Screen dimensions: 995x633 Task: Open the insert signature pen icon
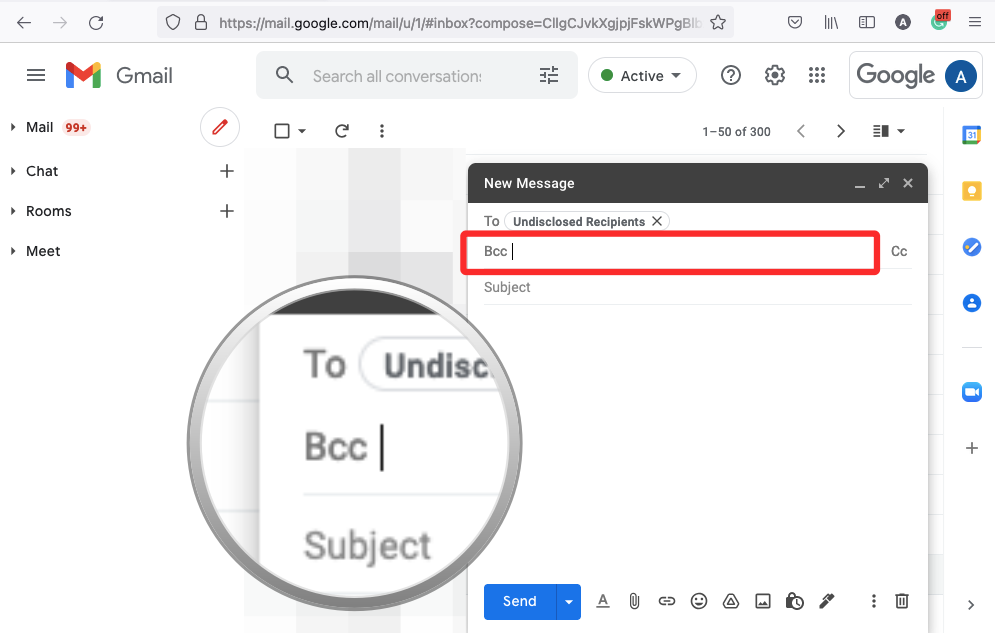pos(827,601)
